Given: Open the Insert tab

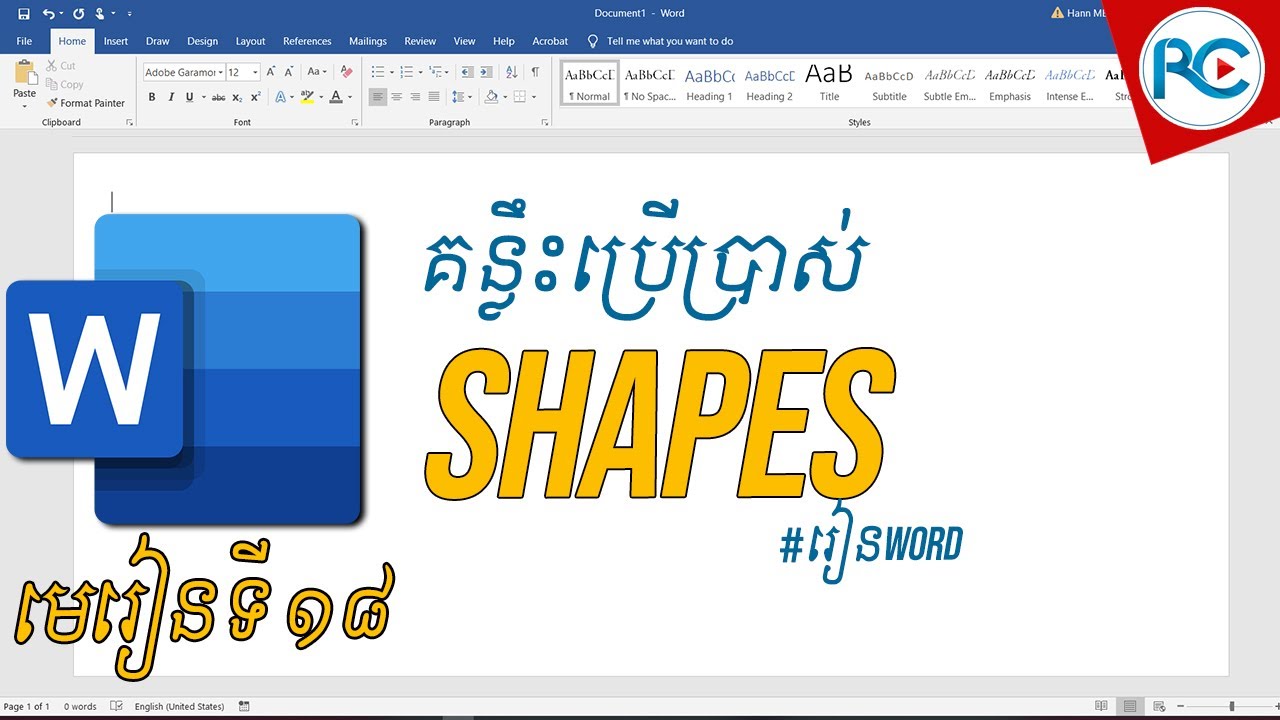Looking at the screenshot, I should (x=116, y=41).
